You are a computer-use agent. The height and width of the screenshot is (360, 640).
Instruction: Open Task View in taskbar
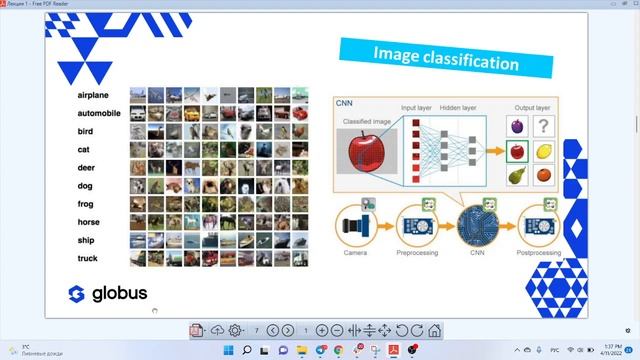pos(264,350)
